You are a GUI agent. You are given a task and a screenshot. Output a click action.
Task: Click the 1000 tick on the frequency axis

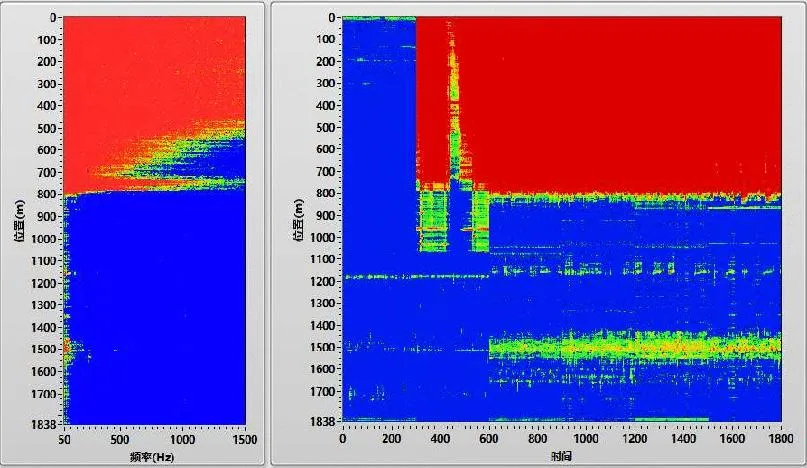(183, 439)
